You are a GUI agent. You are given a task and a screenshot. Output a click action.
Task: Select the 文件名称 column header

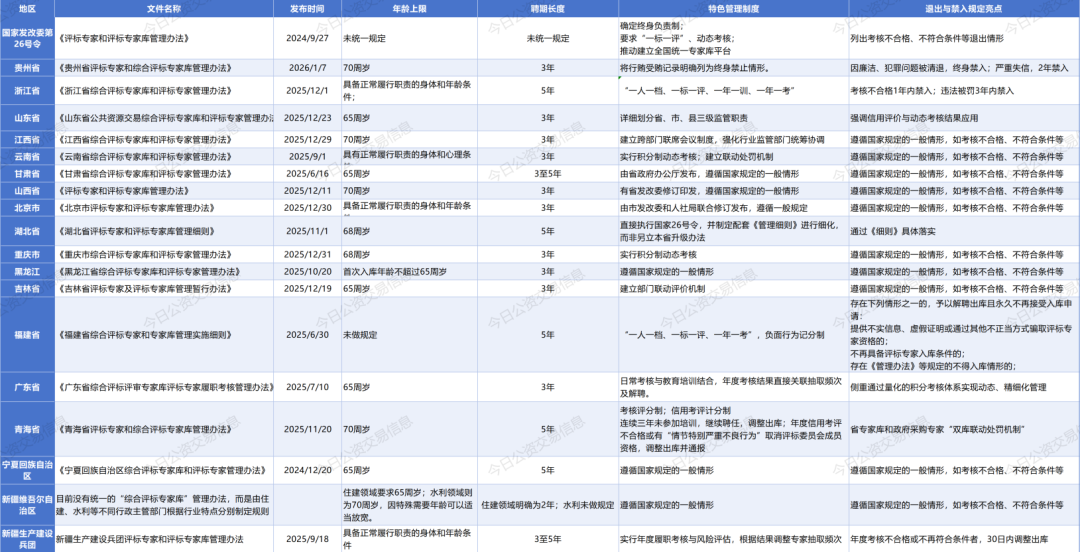pyautogui.click(x=164, y=8)
